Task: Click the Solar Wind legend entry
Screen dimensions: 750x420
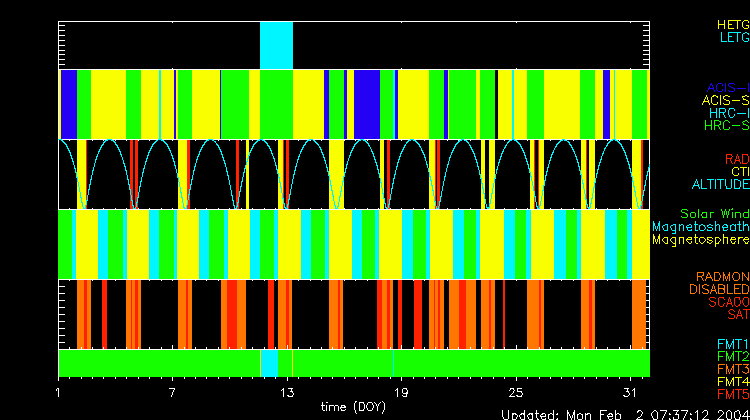Action: point(714,214)
